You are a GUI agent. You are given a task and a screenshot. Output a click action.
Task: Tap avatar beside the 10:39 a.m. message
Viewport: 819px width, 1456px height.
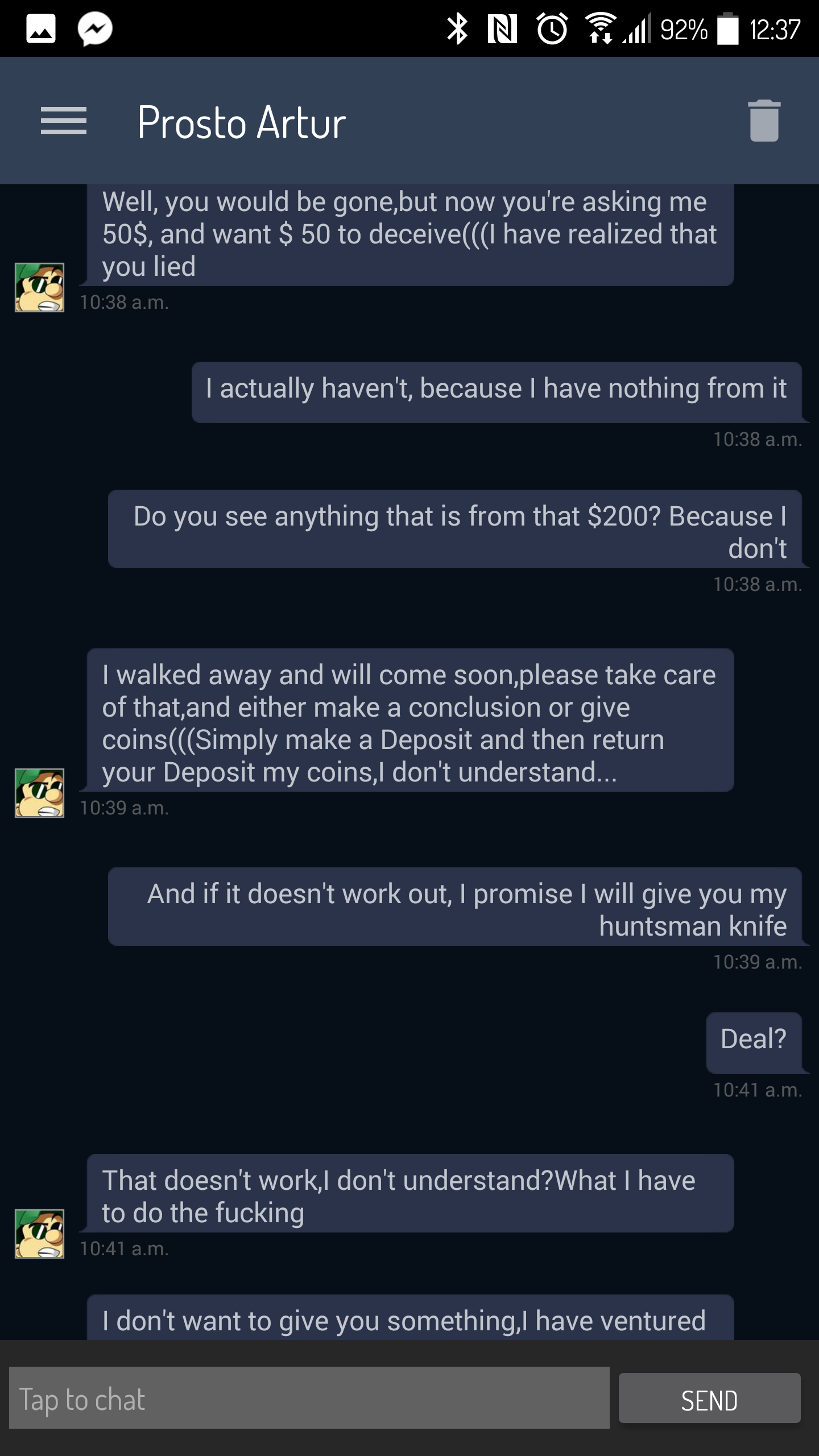pyautogui.click(x=39, y=793)
